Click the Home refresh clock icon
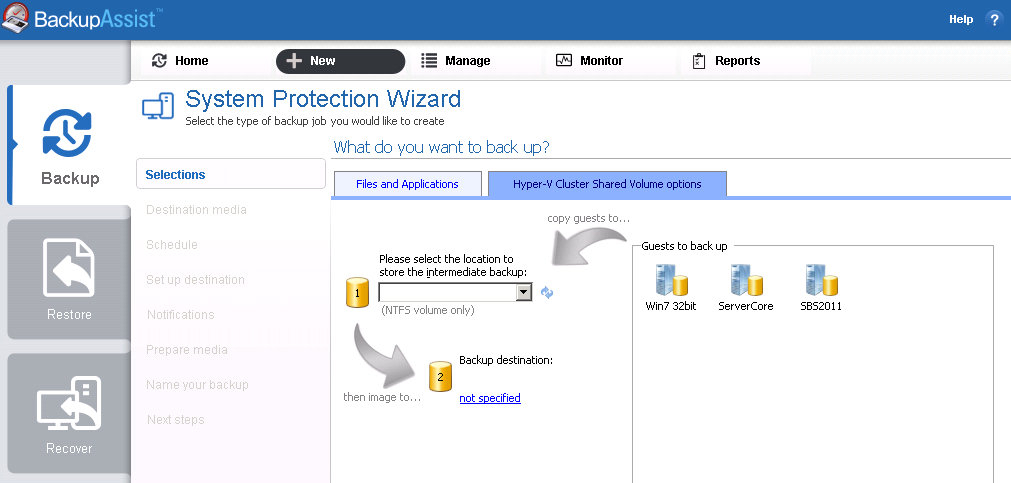The image size is (1011, 483). pyautogui.click(x=159, y=61)
